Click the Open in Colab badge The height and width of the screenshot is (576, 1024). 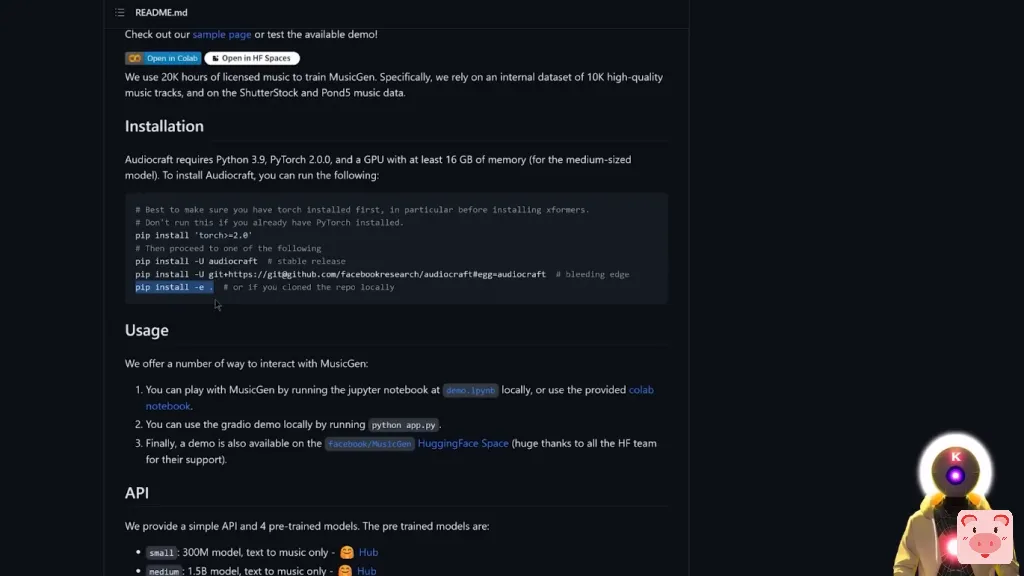click(x=163, y=58)
